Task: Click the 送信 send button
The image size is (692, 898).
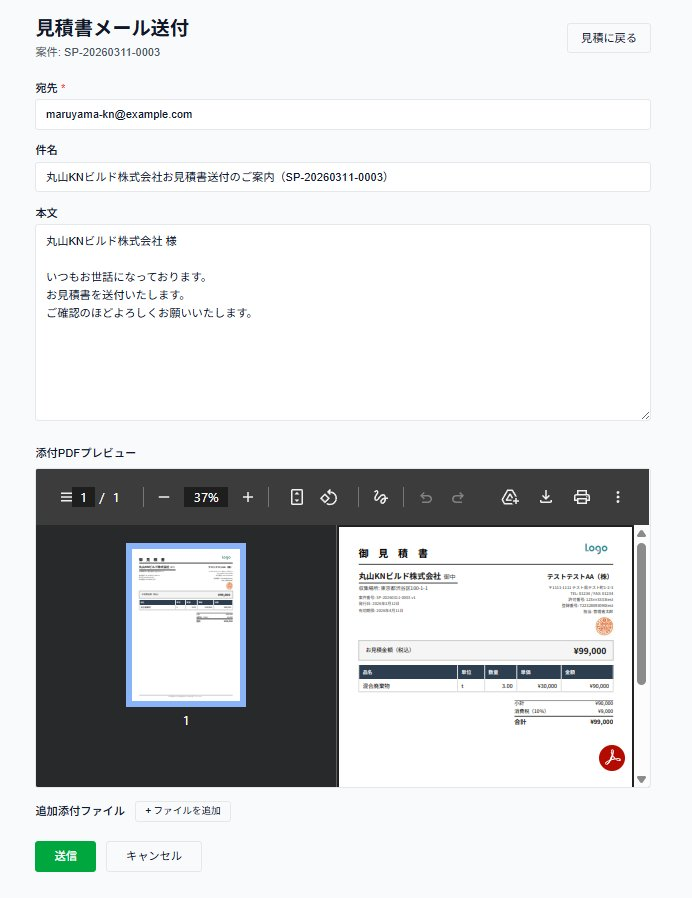Action: coord(65,856)
